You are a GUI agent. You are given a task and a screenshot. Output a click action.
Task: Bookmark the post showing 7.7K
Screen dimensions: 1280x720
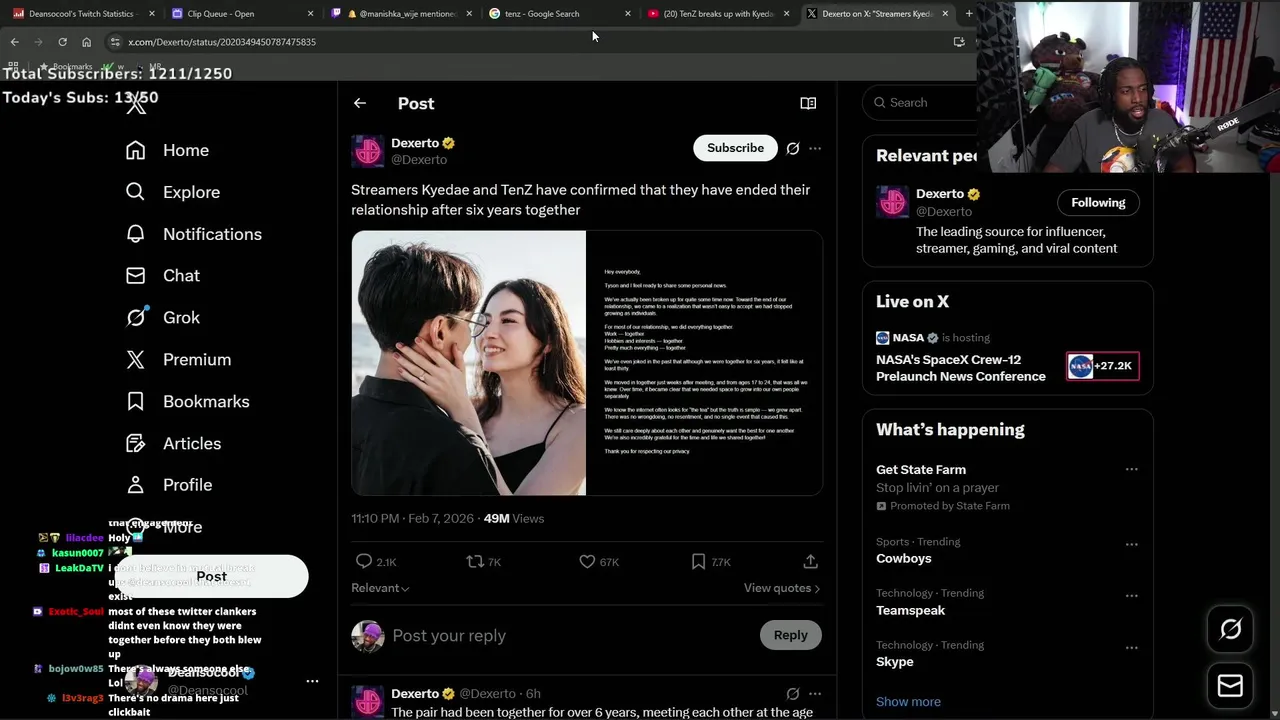[x=698, y=562]
